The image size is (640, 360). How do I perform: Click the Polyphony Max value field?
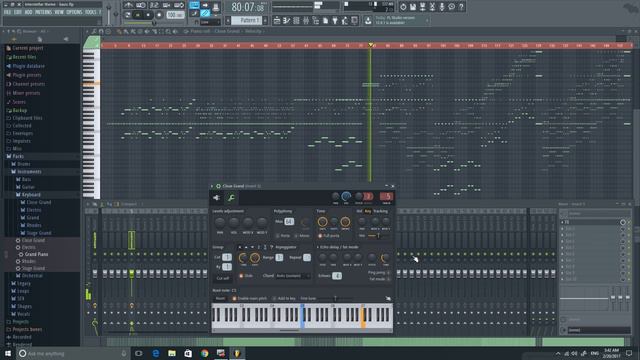point(289,222)
